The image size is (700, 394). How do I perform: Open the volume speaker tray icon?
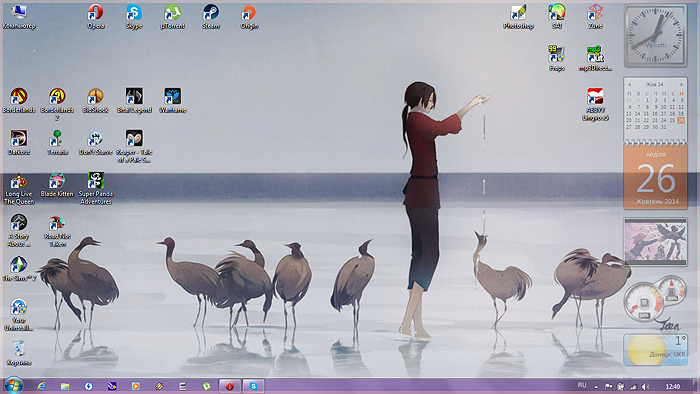645,386
